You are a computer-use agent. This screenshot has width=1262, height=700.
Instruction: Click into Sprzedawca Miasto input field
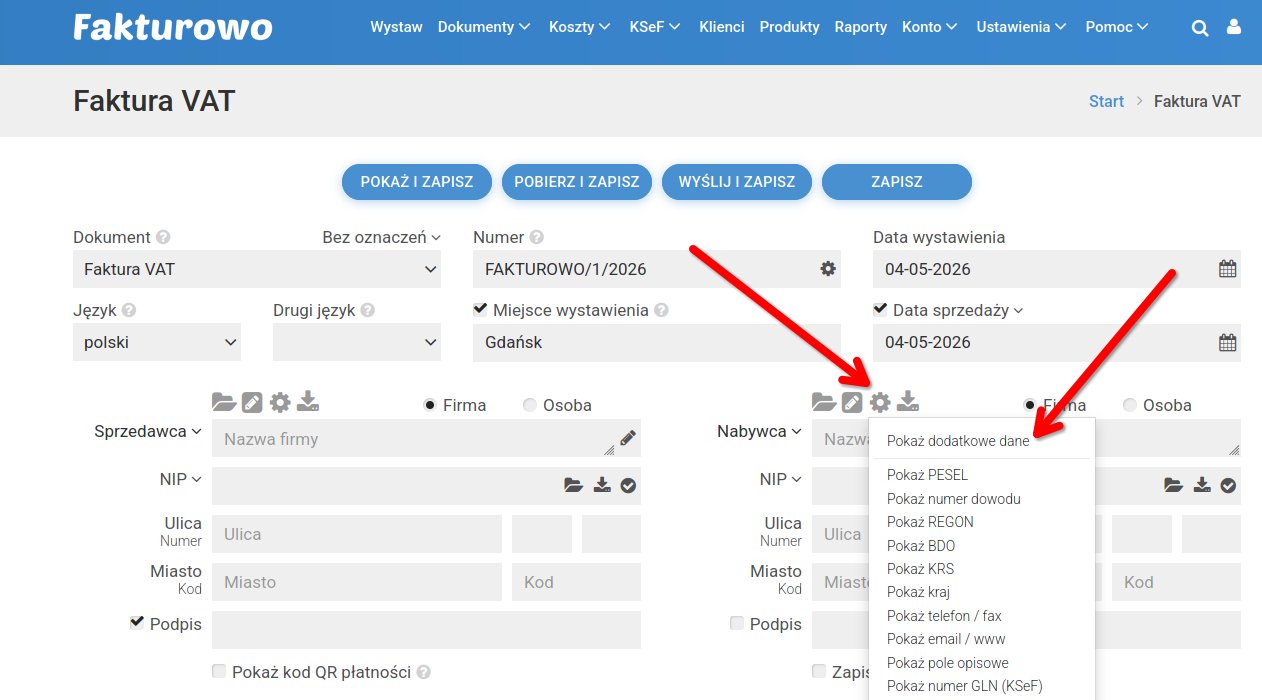click(x=357, y=582)
